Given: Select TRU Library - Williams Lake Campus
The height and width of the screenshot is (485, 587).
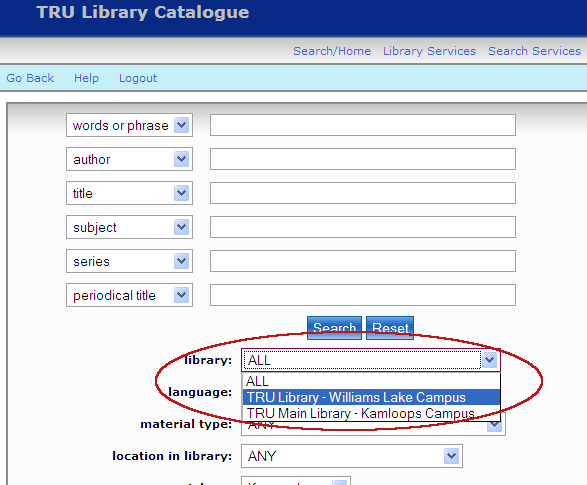Looking at the screenshot, I should [371, 397].
